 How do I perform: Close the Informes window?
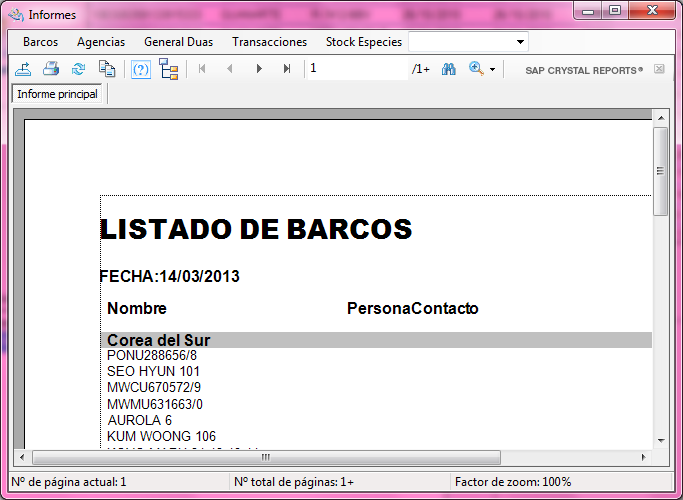click(652, 11)
